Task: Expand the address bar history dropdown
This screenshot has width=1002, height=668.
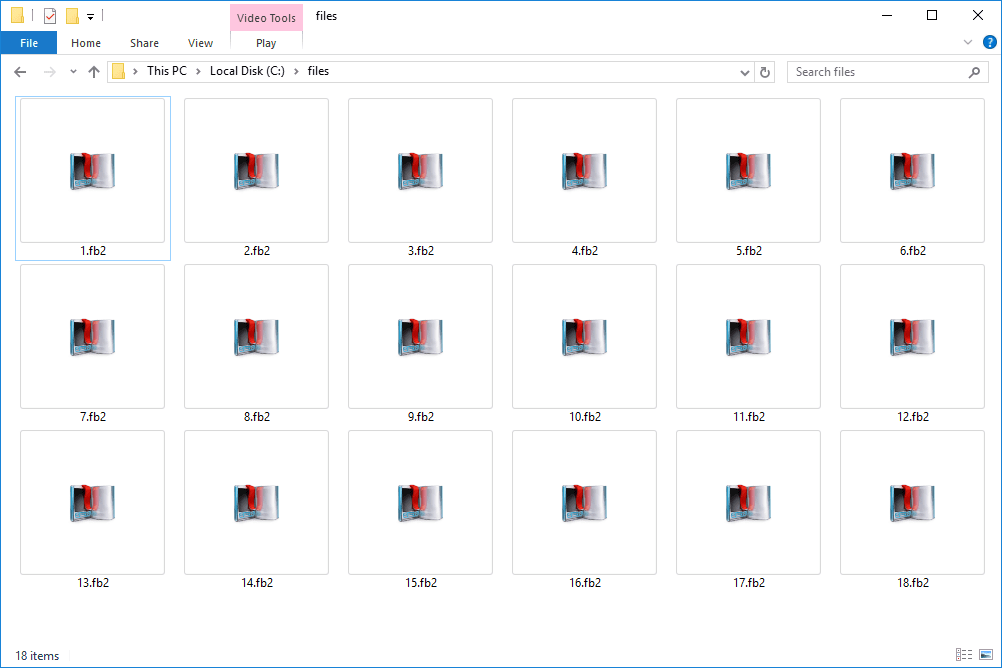Action: [745, 72]
